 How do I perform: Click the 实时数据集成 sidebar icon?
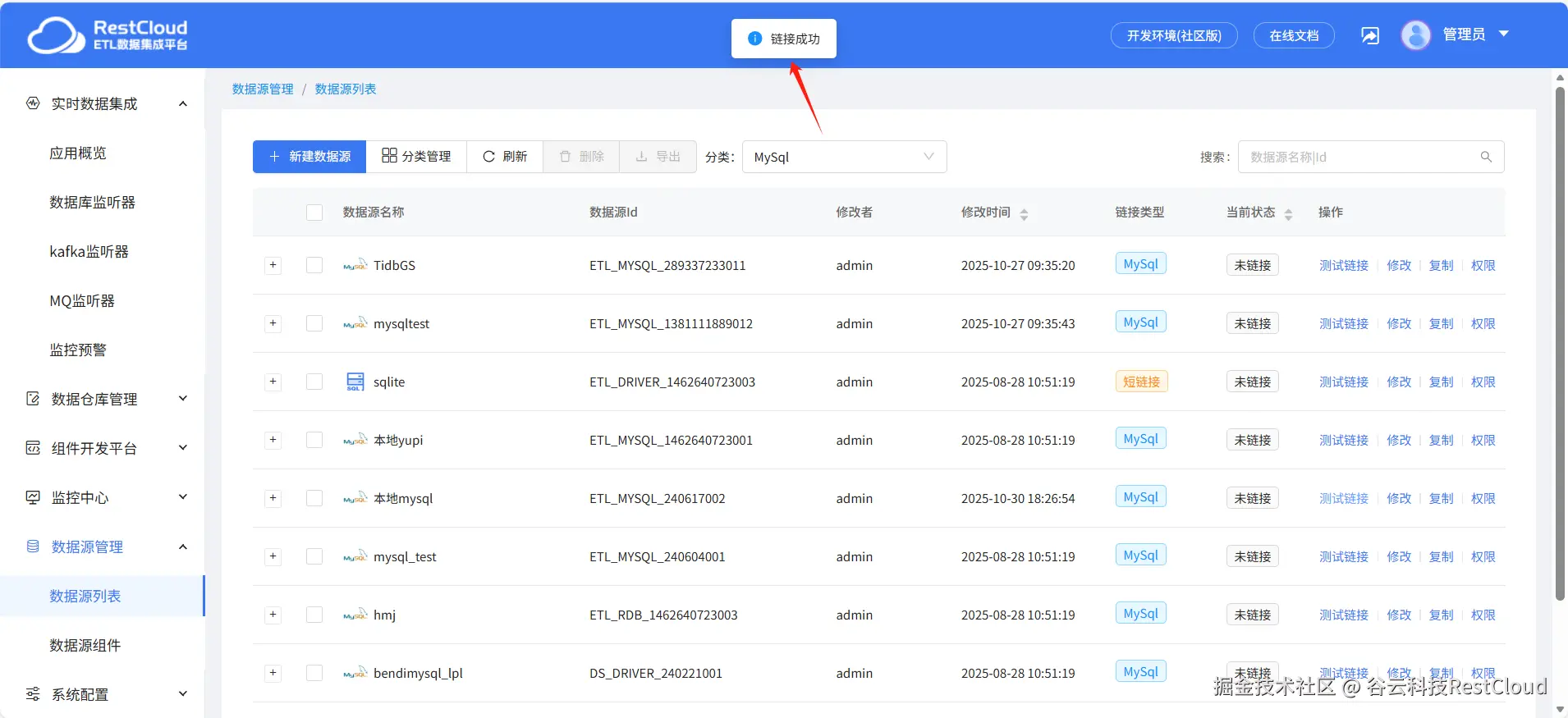(x=33, y=103)
